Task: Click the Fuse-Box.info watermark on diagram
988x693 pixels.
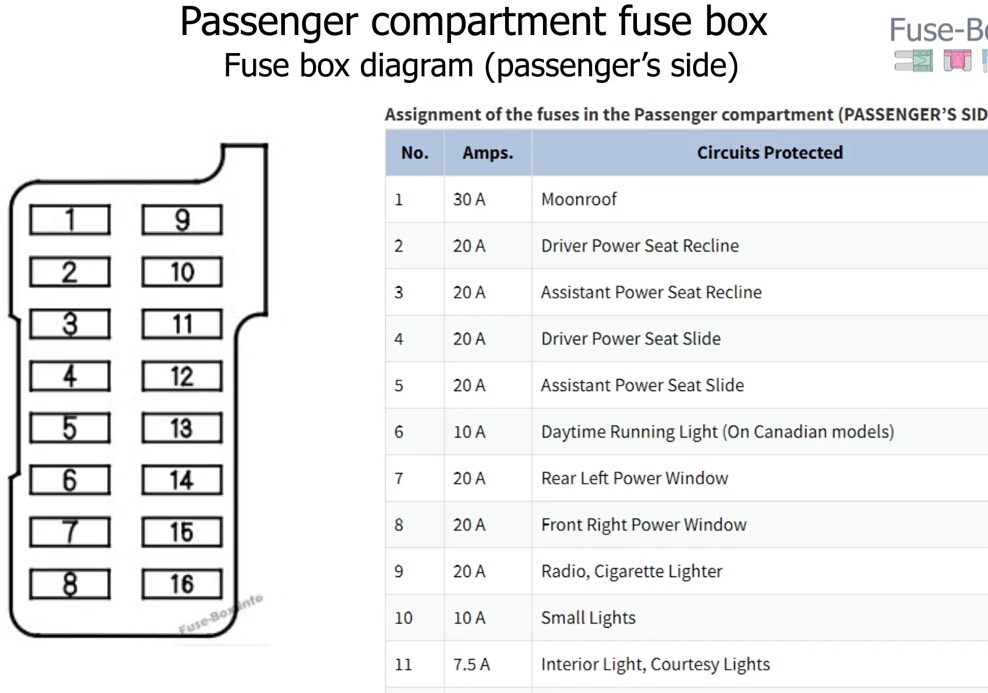Action: pos(221,614)
